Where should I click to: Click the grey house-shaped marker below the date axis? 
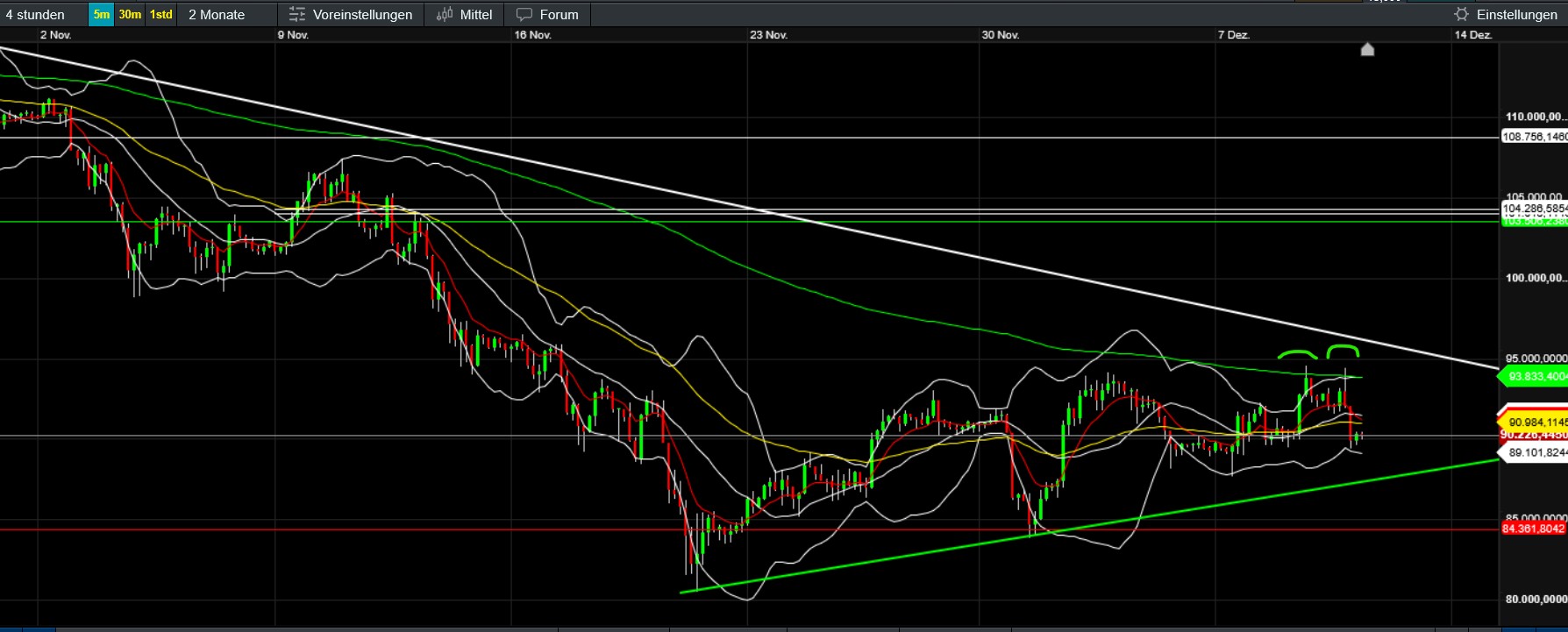coord(1367,49)
